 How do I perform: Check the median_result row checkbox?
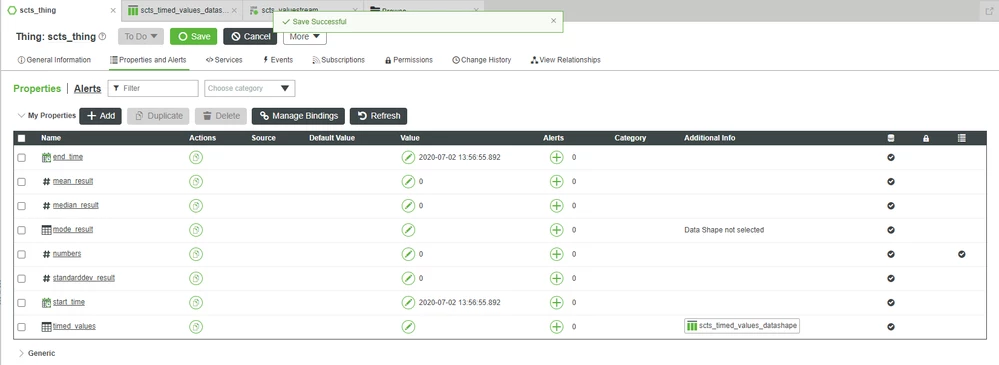22,206
